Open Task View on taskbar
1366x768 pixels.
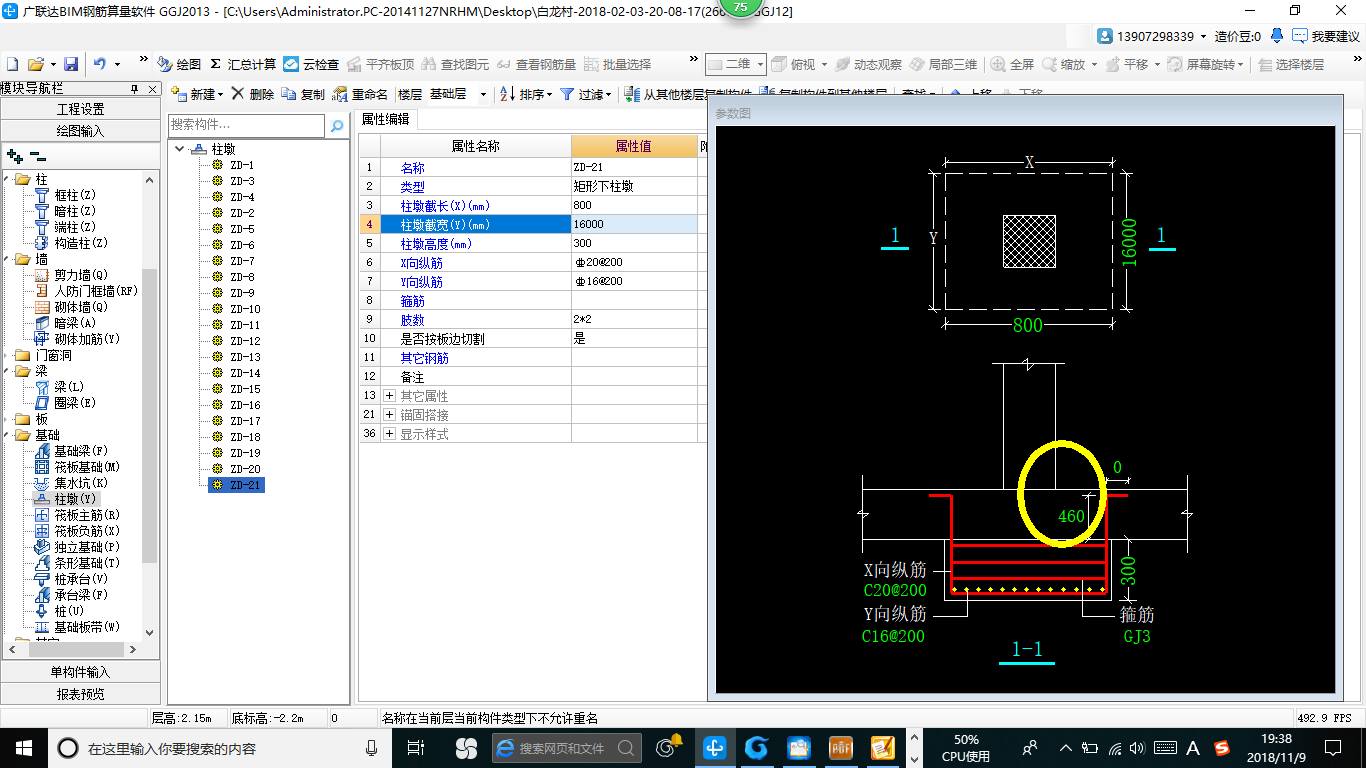point(417,747)
